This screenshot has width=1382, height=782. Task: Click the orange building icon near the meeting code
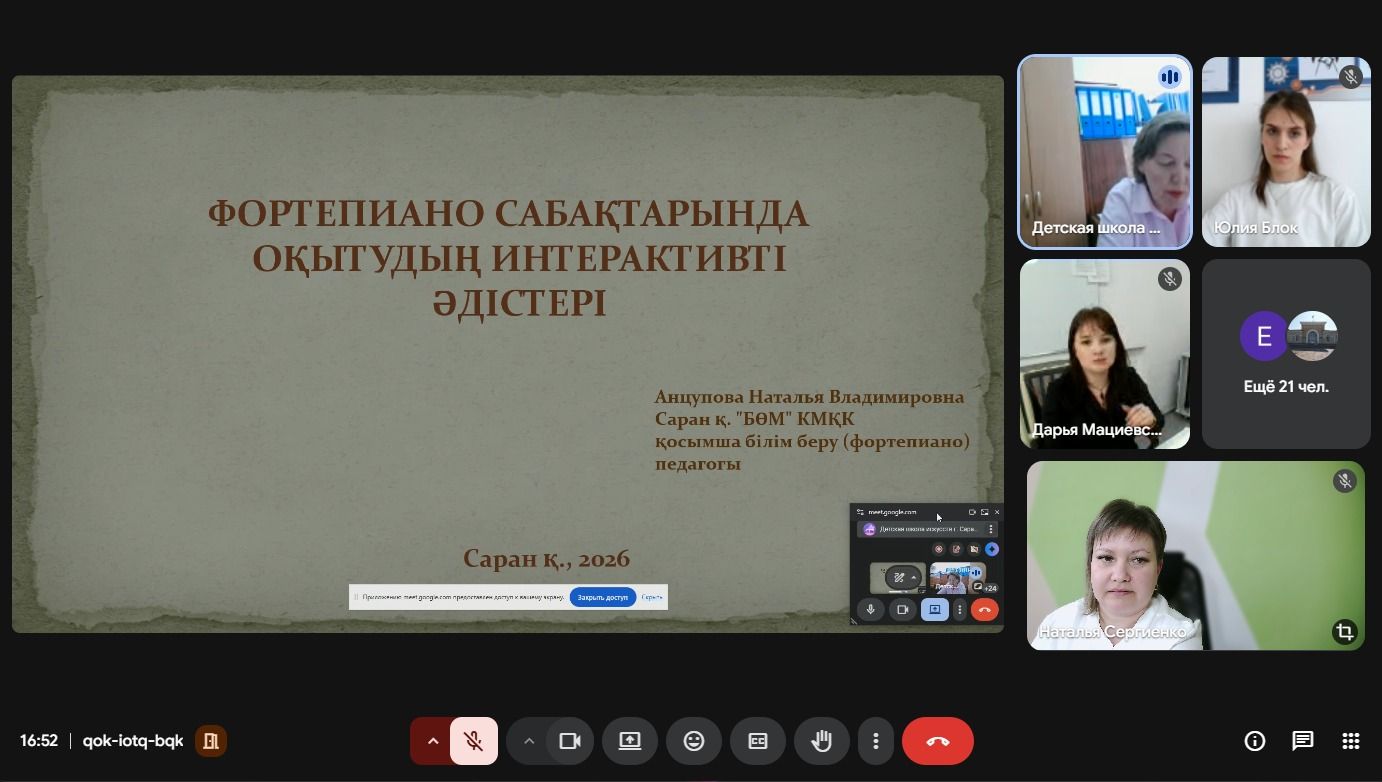(x=211, y=741)
